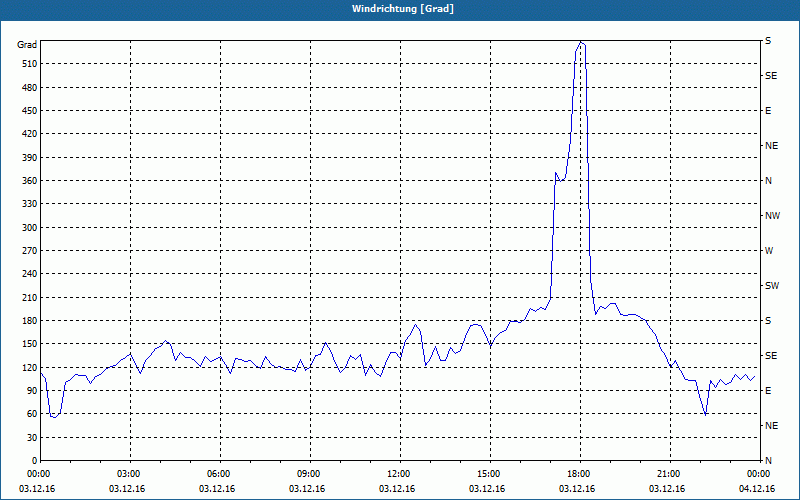Click the curve's dip to 60 after 22:00

[705, 414]
